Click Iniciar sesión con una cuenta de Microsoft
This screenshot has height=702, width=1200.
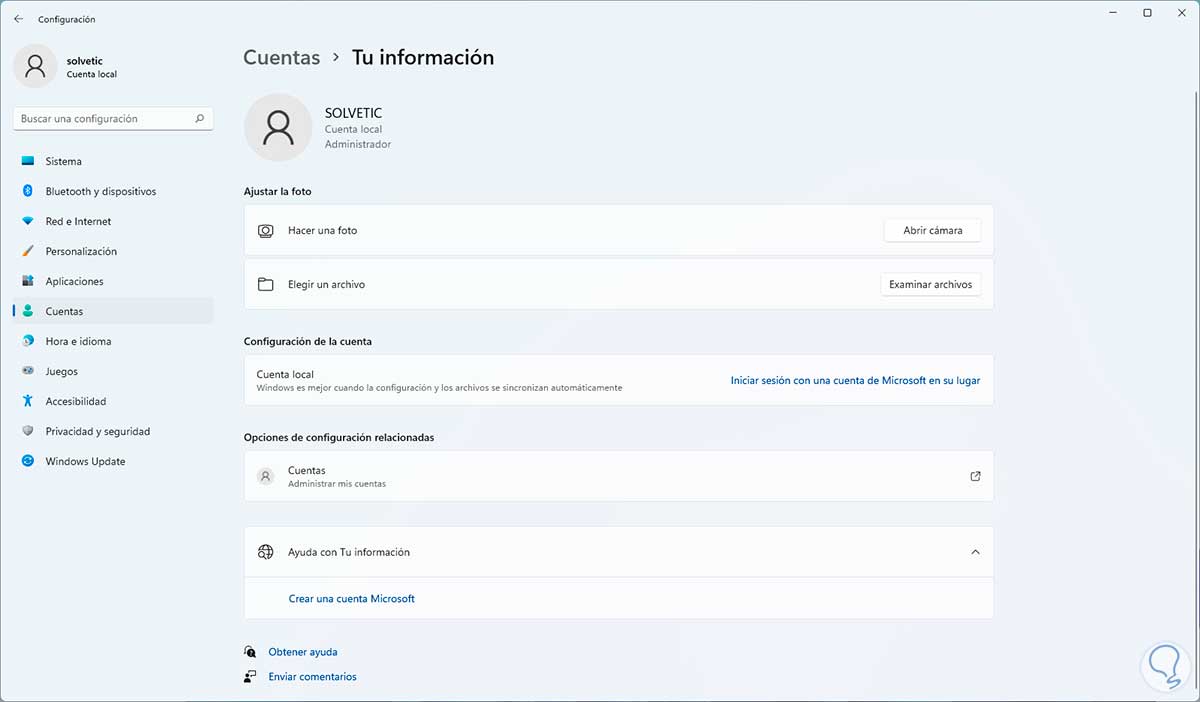click(x=855, y=380)
